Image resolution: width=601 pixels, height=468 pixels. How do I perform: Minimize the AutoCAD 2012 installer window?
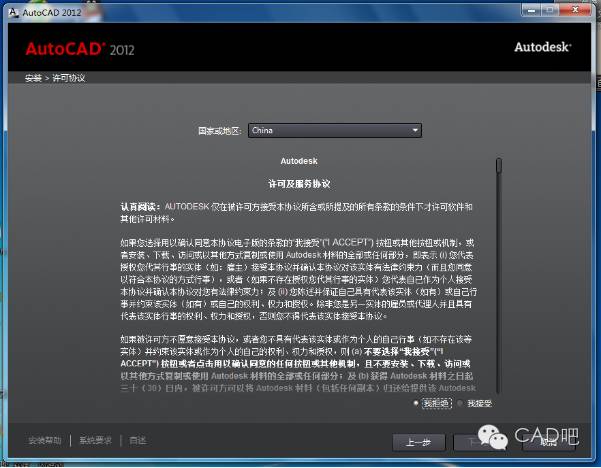coord(531,10)
